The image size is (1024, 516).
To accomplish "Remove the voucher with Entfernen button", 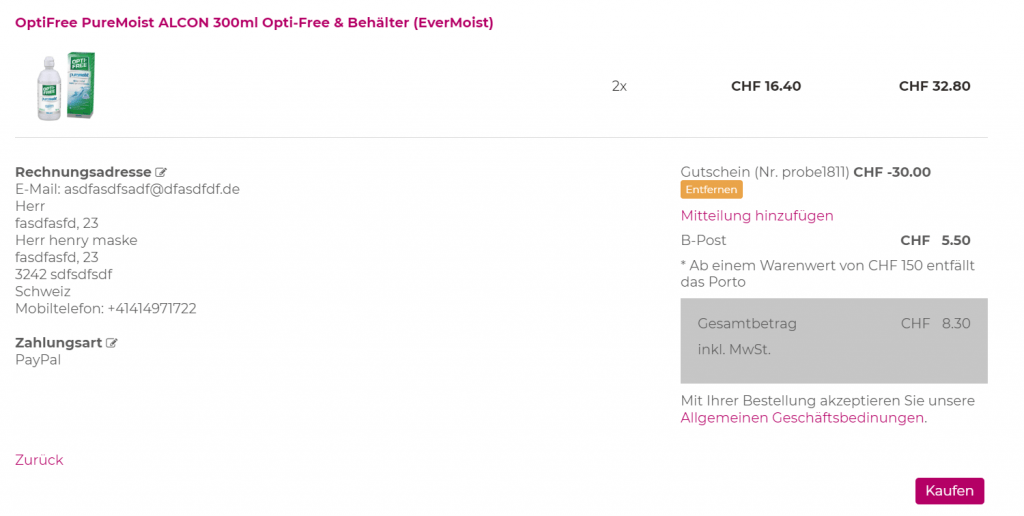I will pos(711,190).
